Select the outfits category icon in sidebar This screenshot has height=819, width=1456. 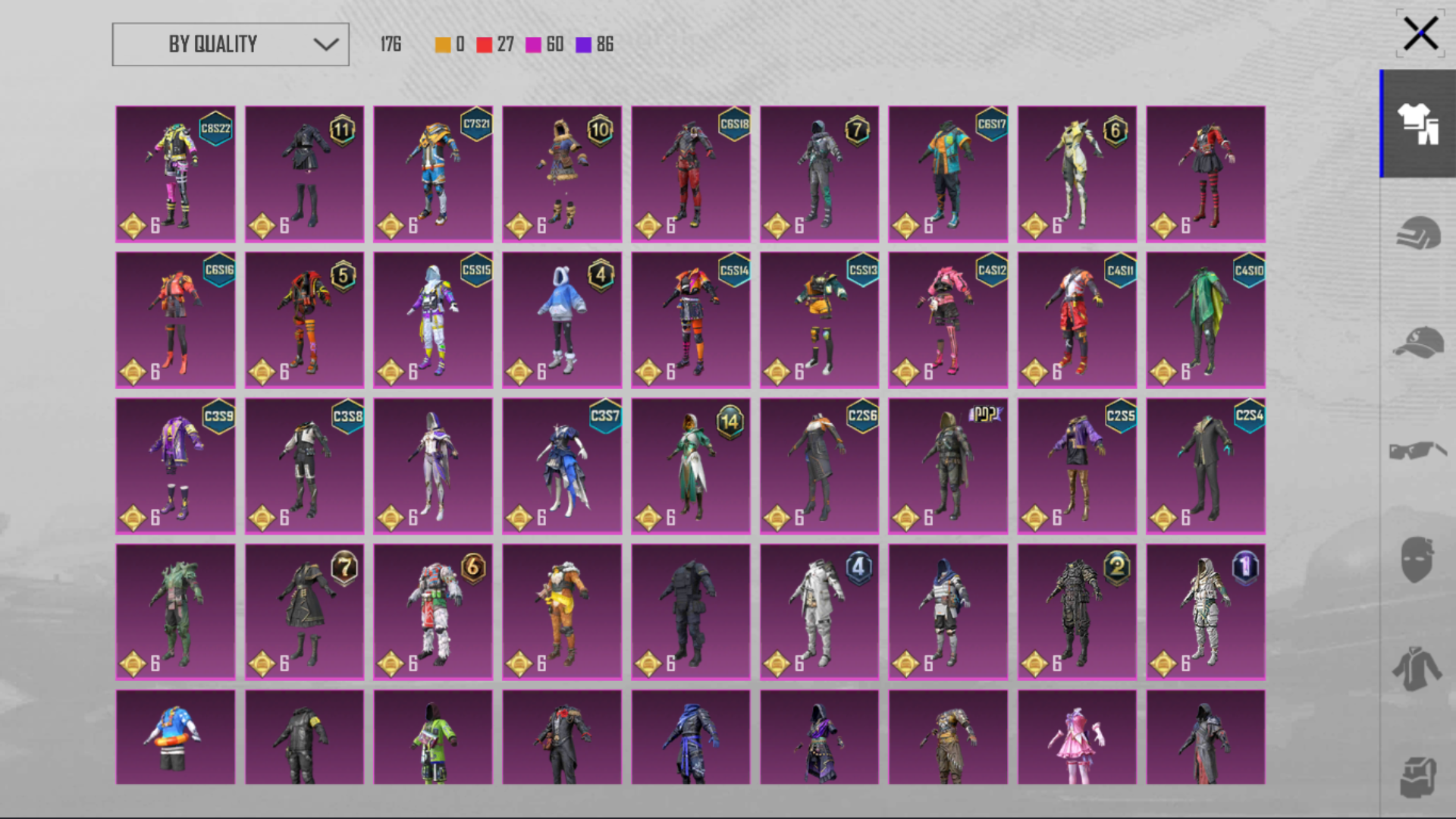[x=1418, y=124]
